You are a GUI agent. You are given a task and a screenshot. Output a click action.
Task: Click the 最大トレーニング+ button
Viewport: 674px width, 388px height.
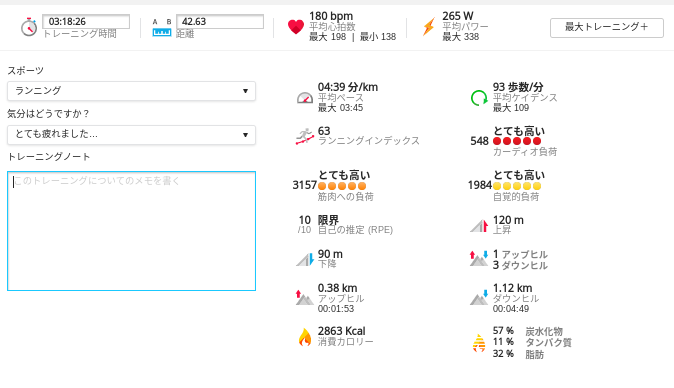point(607,28)
